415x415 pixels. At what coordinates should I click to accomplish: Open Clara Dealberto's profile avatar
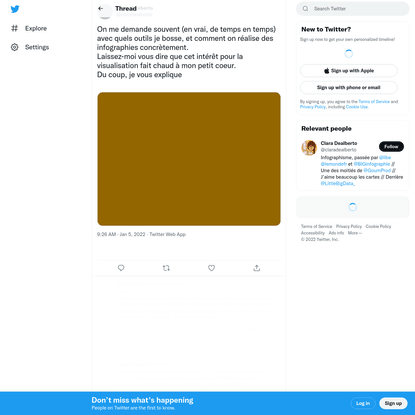tap(309, 148)
